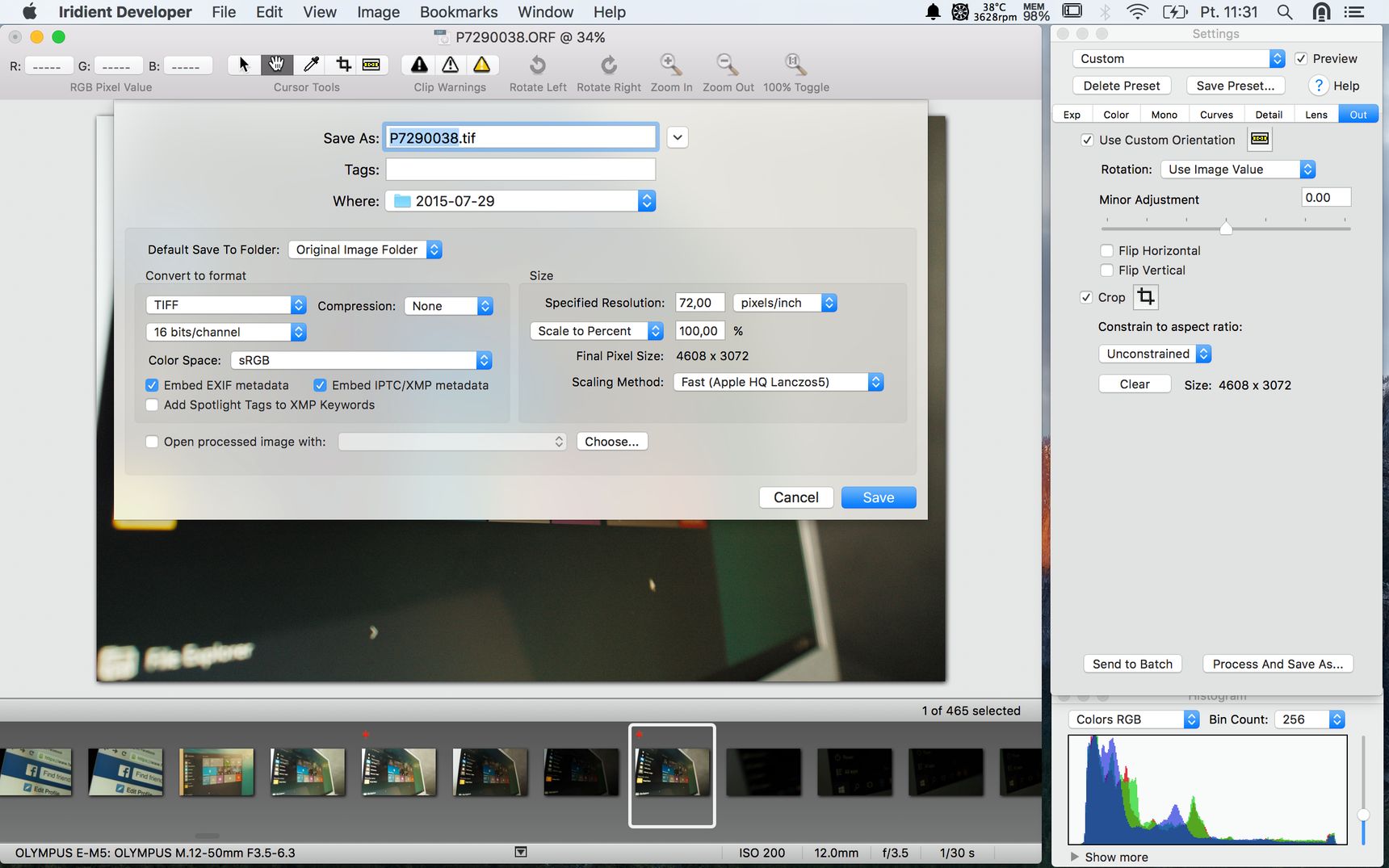The image size is (1389, 868).
Task: Click the Save As filename field
Action: [521, 137]
